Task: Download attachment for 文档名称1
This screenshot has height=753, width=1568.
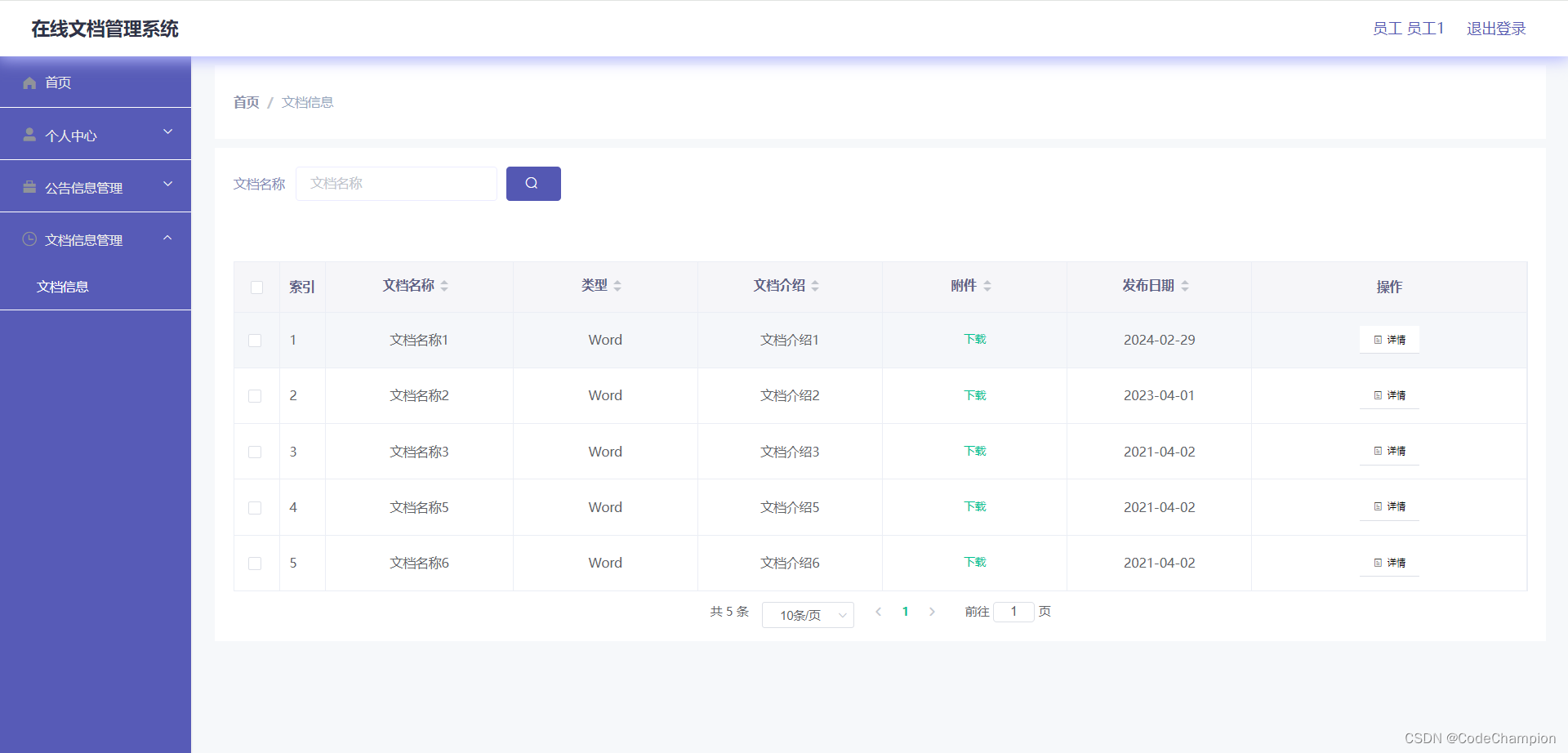Action: tap(975, 340)
